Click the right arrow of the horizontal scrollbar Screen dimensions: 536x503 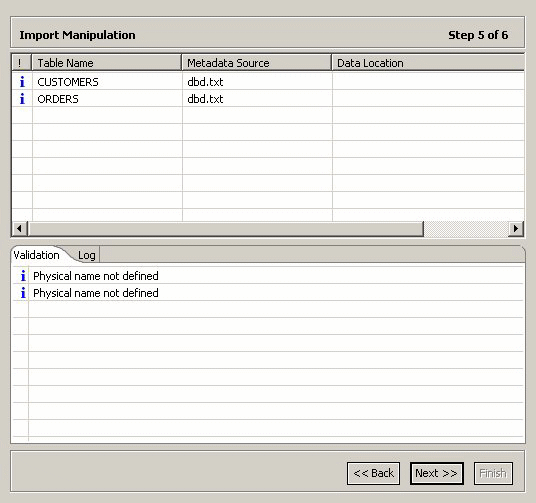coord(516,228)
